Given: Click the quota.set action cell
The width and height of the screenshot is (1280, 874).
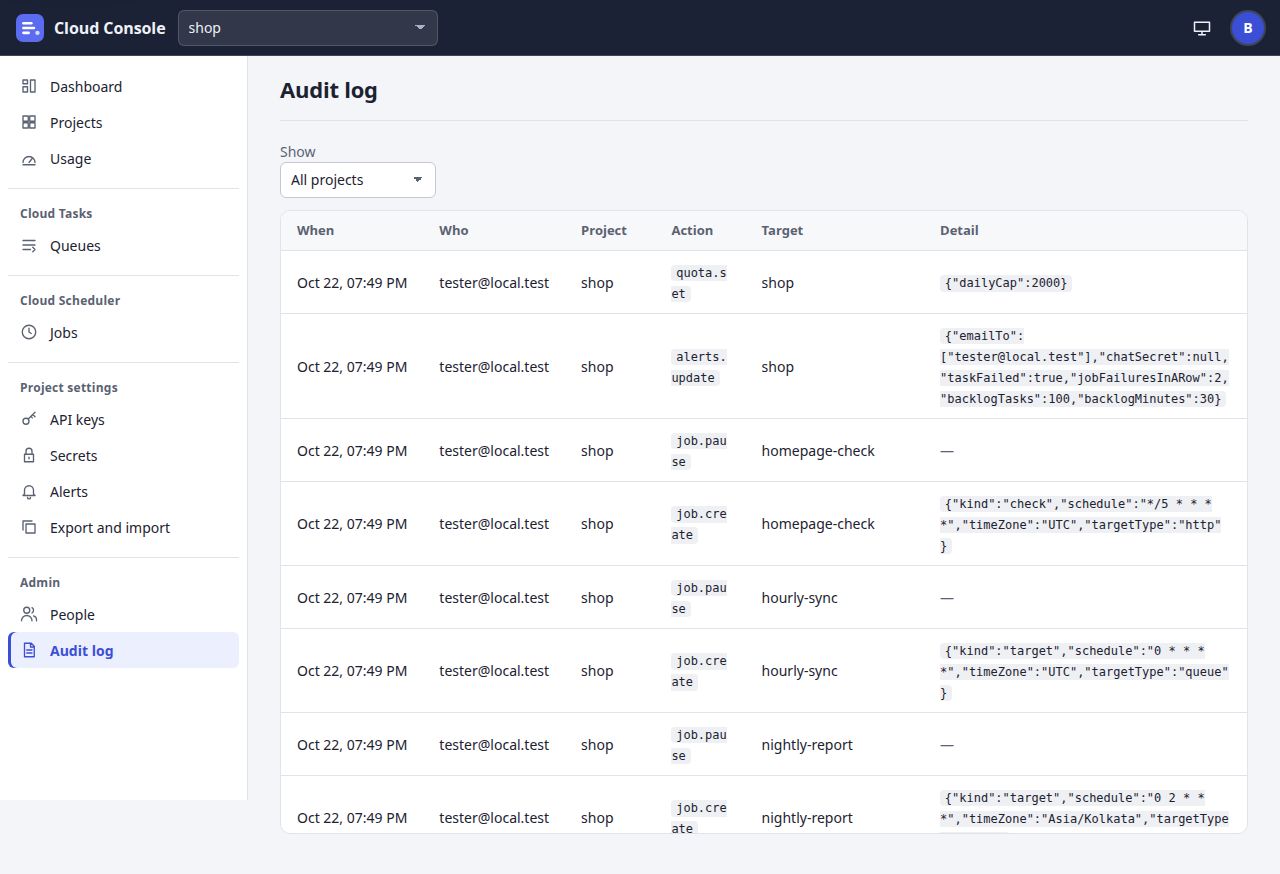Looking at the screenshot, I should click(699, 283).
